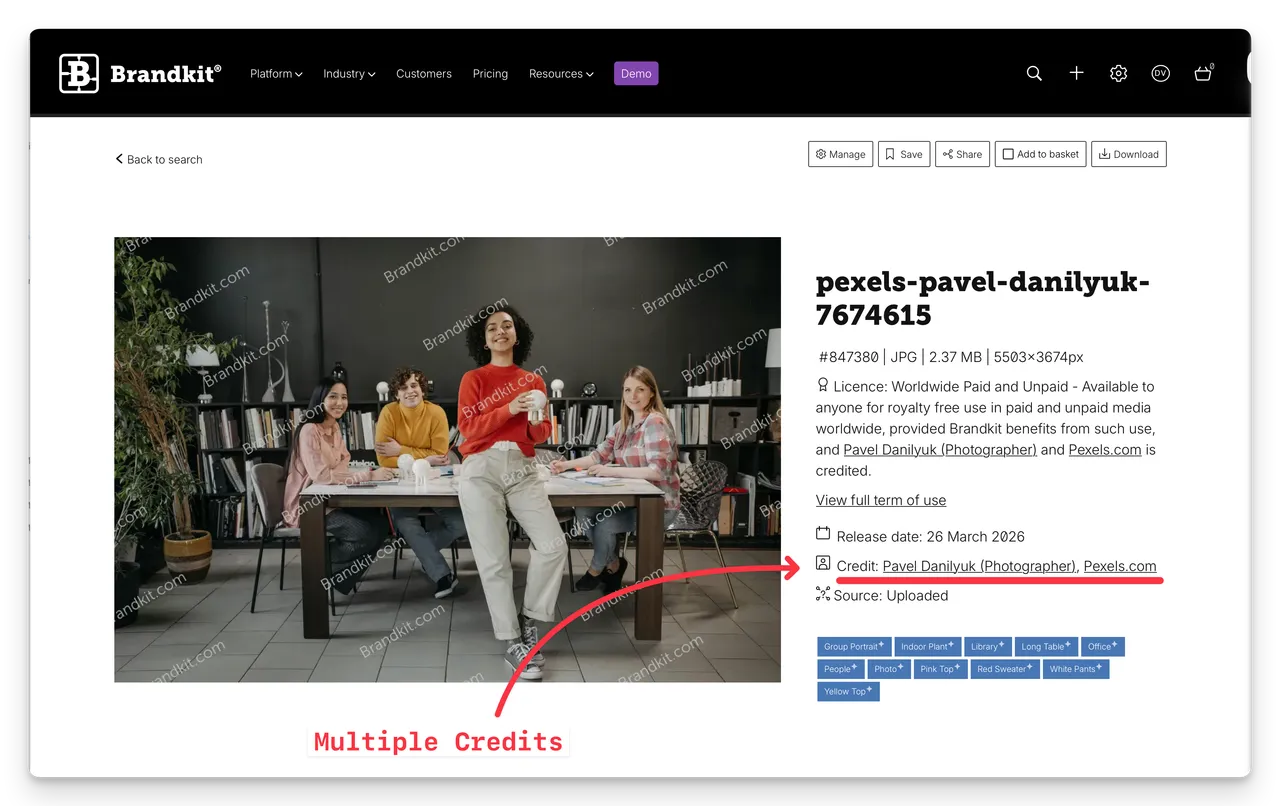The image size is (1280, 806).
Task: Toggle the Office tag filter
Action: pos(1102,646)
